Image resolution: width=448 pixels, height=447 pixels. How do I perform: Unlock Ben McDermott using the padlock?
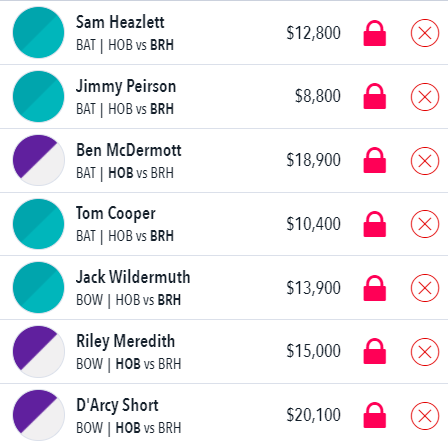pyautogui.click(x=375, y=160)
